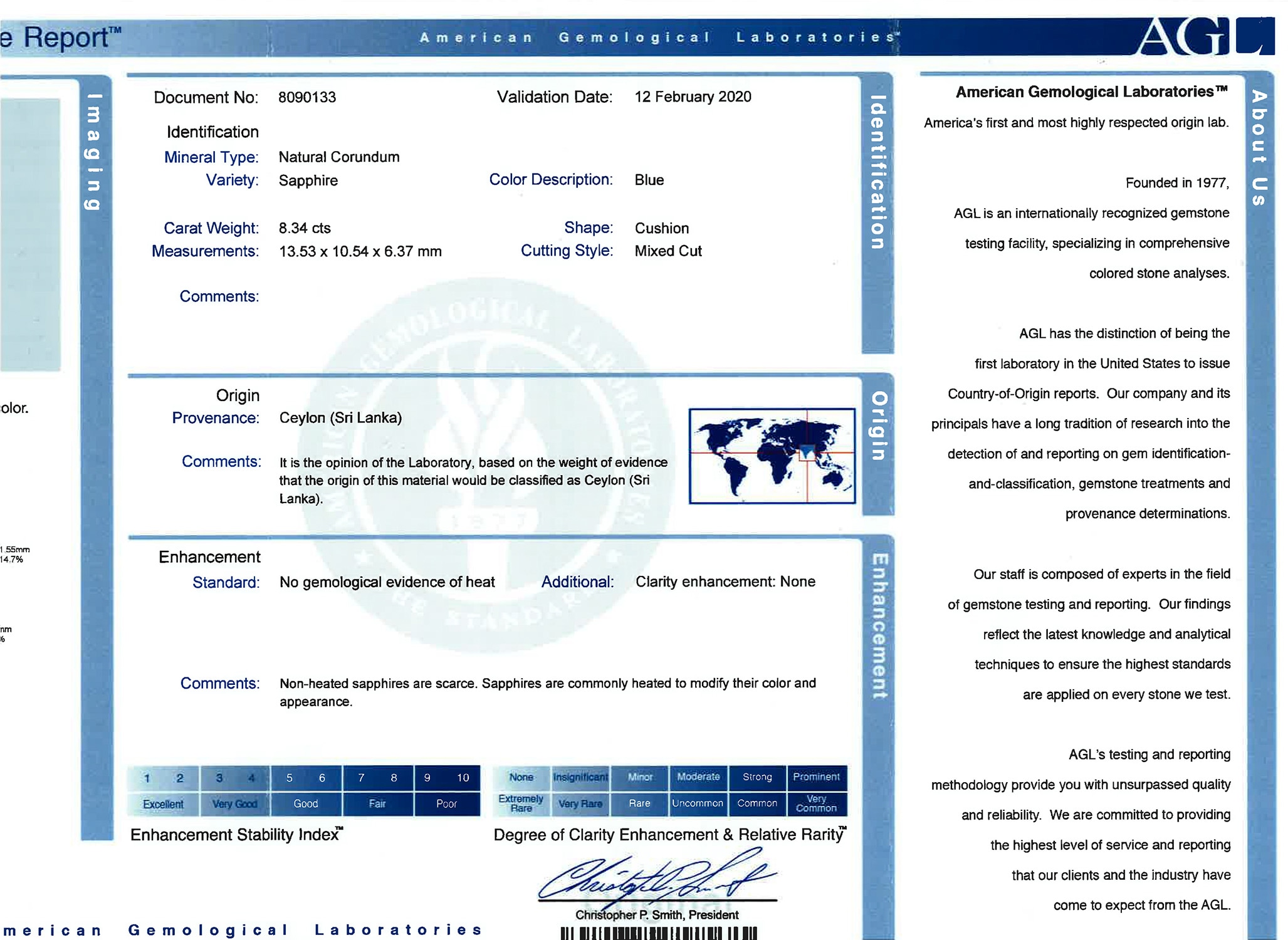Click the Prominent clarity enhancement cell
Viewport: 1288px width, 940px height.
tap(816, 777)
